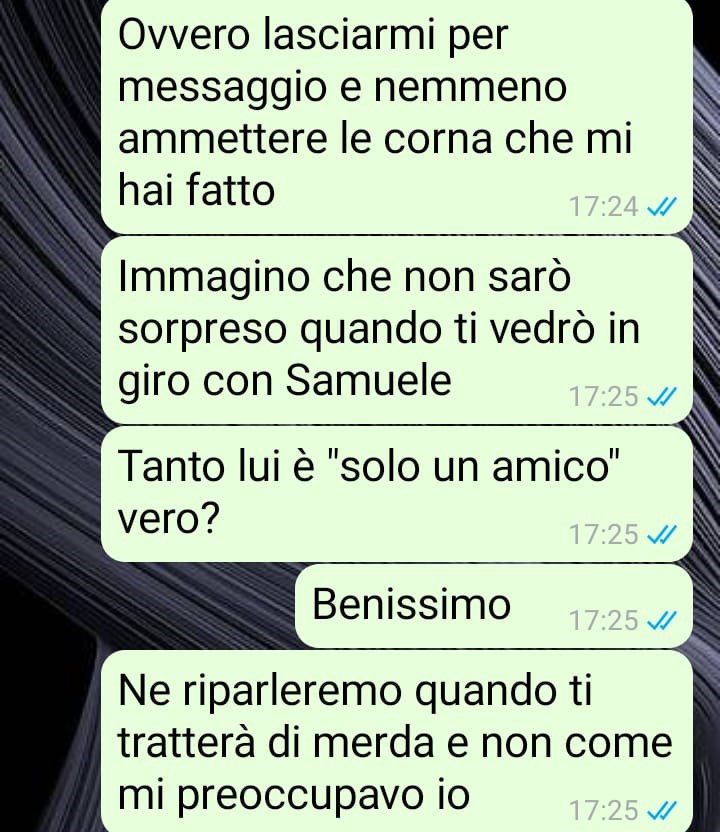
Task: Tap the 17:24 timestamp on the first message
Action: point(603,206)
